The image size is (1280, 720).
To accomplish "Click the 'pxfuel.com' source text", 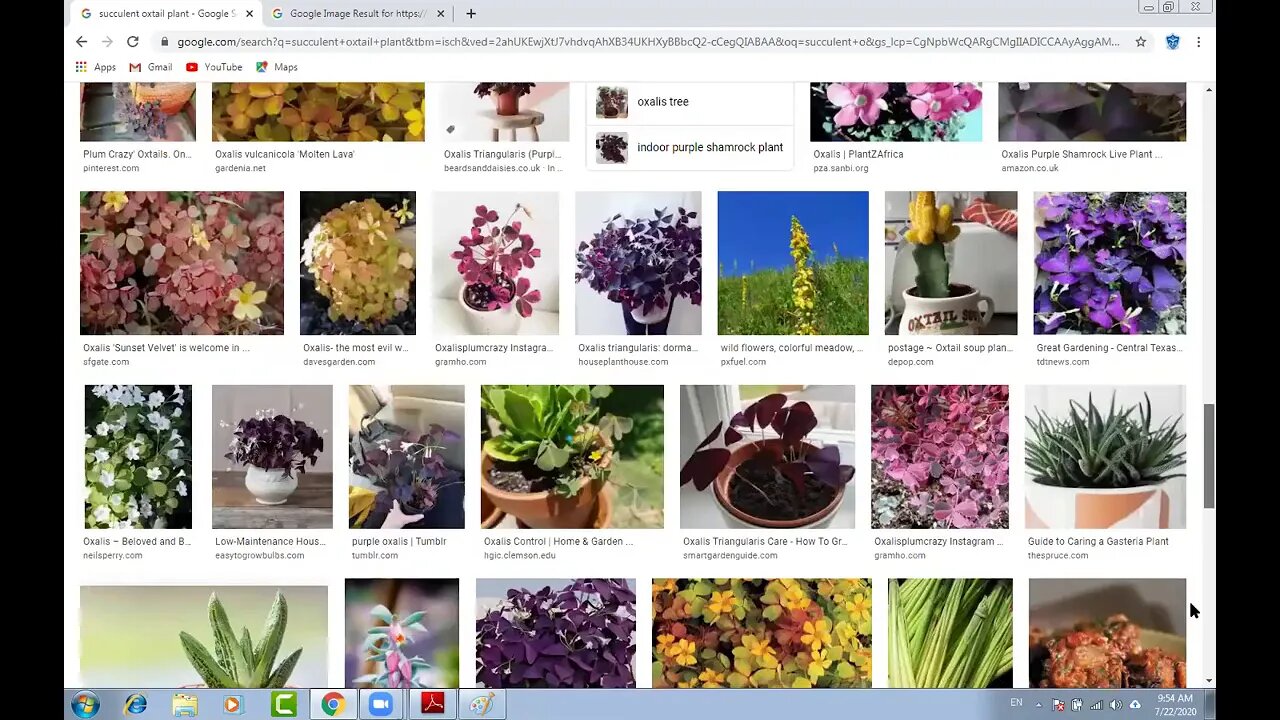I will pos(743,362).
